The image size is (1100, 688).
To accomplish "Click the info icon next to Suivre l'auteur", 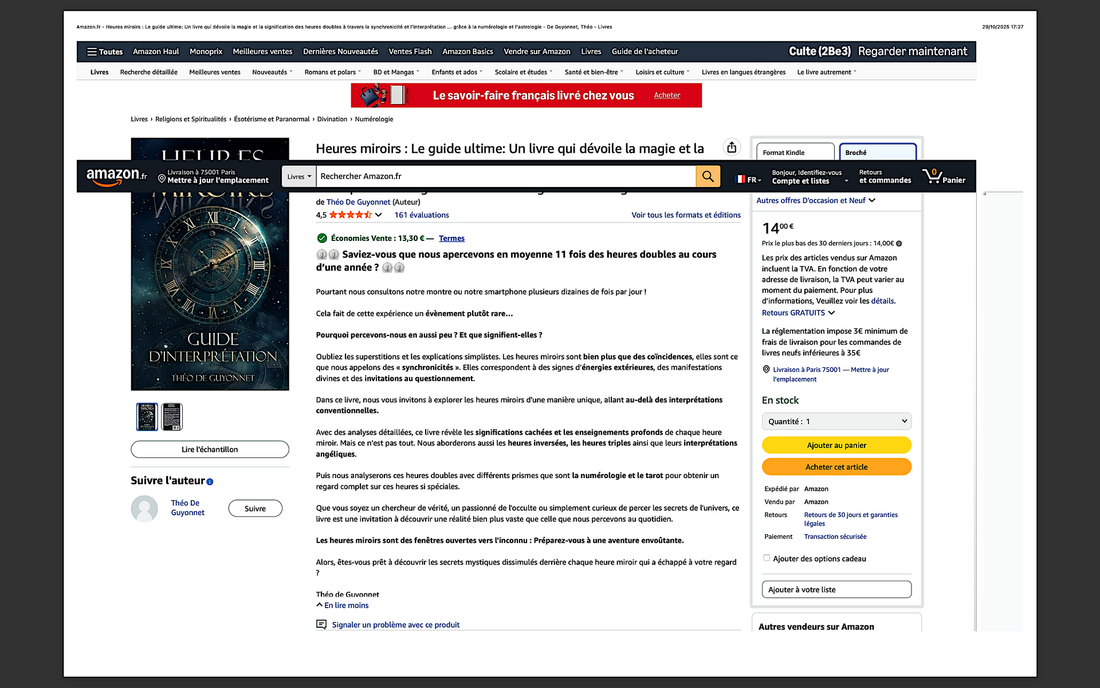I will pyautogui.click(x=209, y=482).
